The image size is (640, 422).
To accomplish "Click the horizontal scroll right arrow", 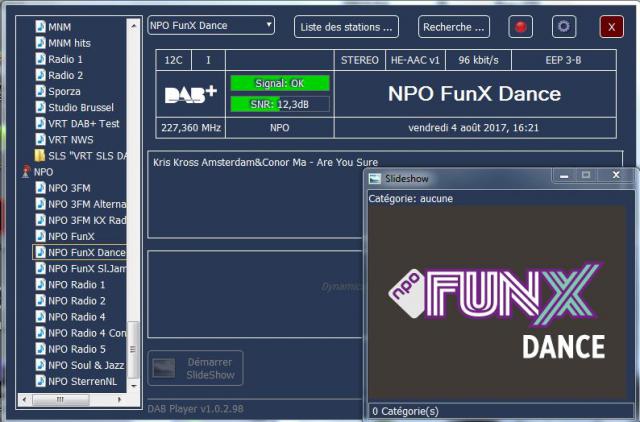I will [x=119, y=399].
